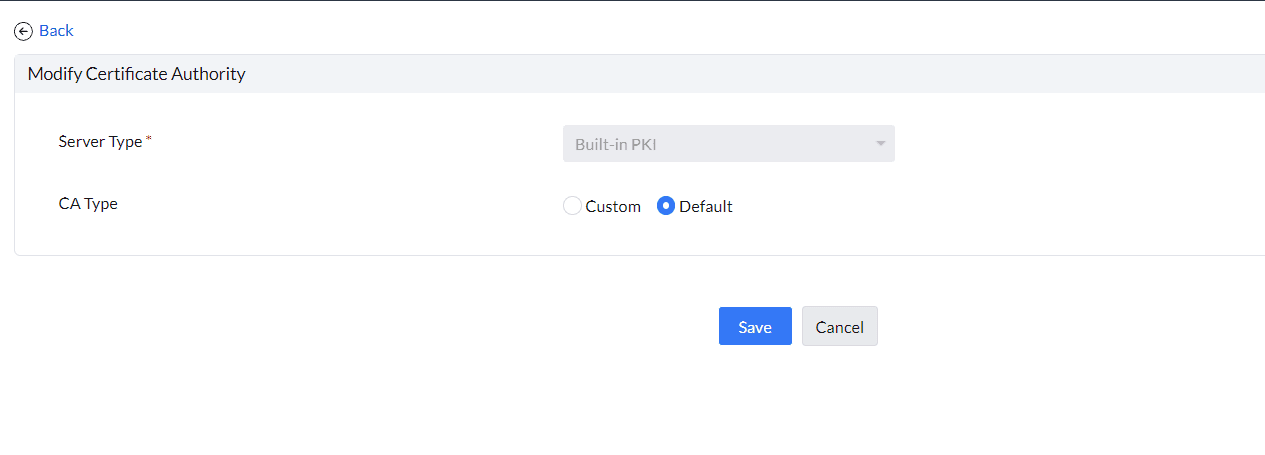The width and height of the screenshot is (1265, 455).
Task: Select the Default CA type radio button
Action: [666, 206]
